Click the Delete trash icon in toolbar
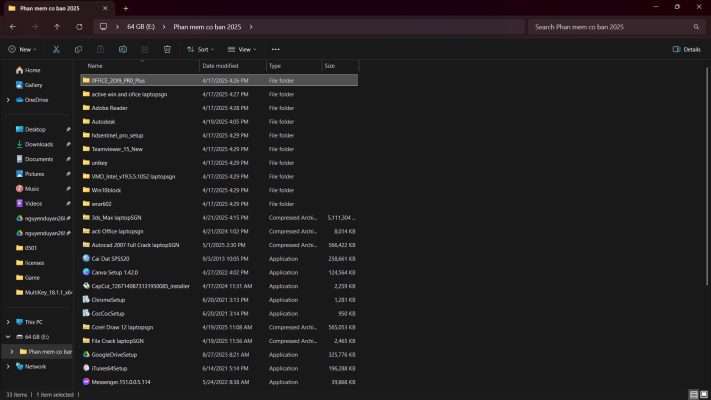The height and width of the screenshot is (400, 711). [x=167, y=49]
